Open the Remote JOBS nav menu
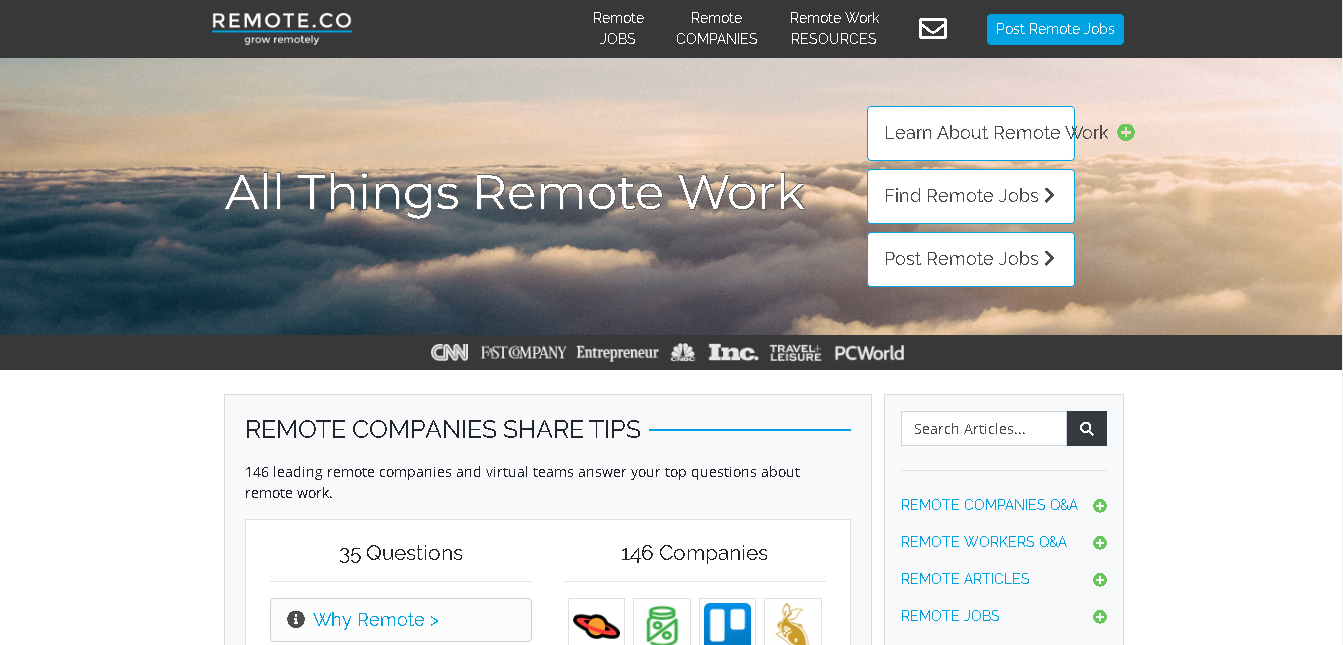The width and height of the screenshot is (1343, 645). [618, 28]
